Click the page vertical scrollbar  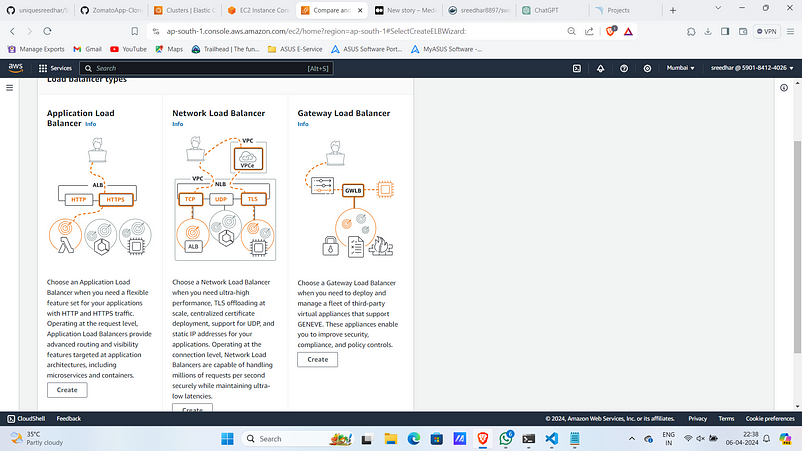(797, 247)
